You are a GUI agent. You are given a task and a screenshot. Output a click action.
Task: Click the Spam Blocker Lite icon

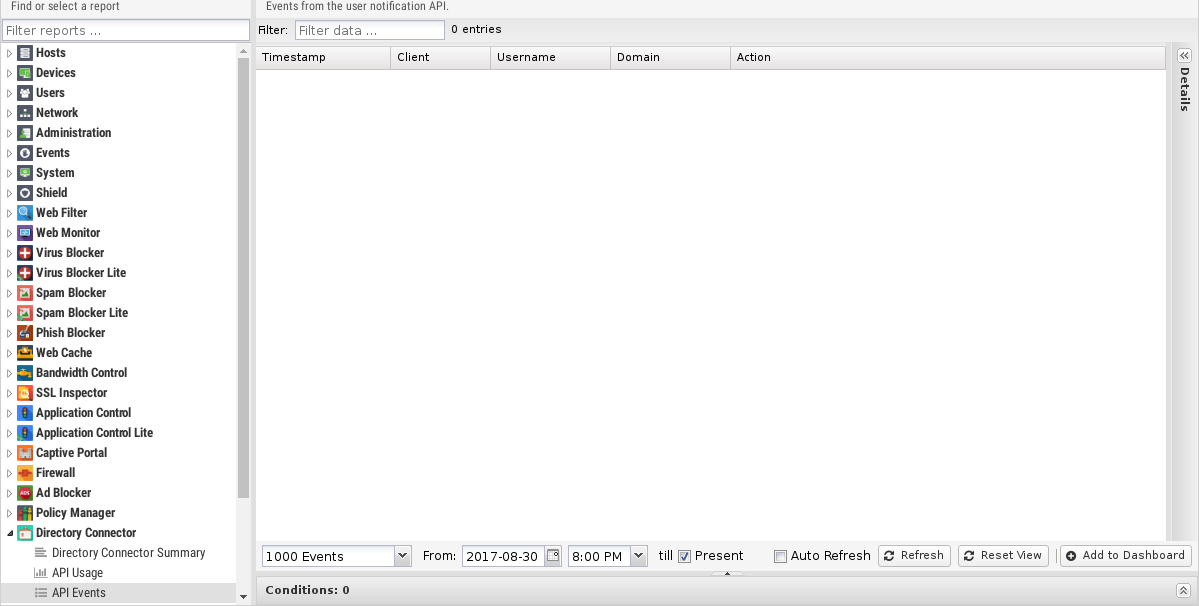click(x=24, y=313)
